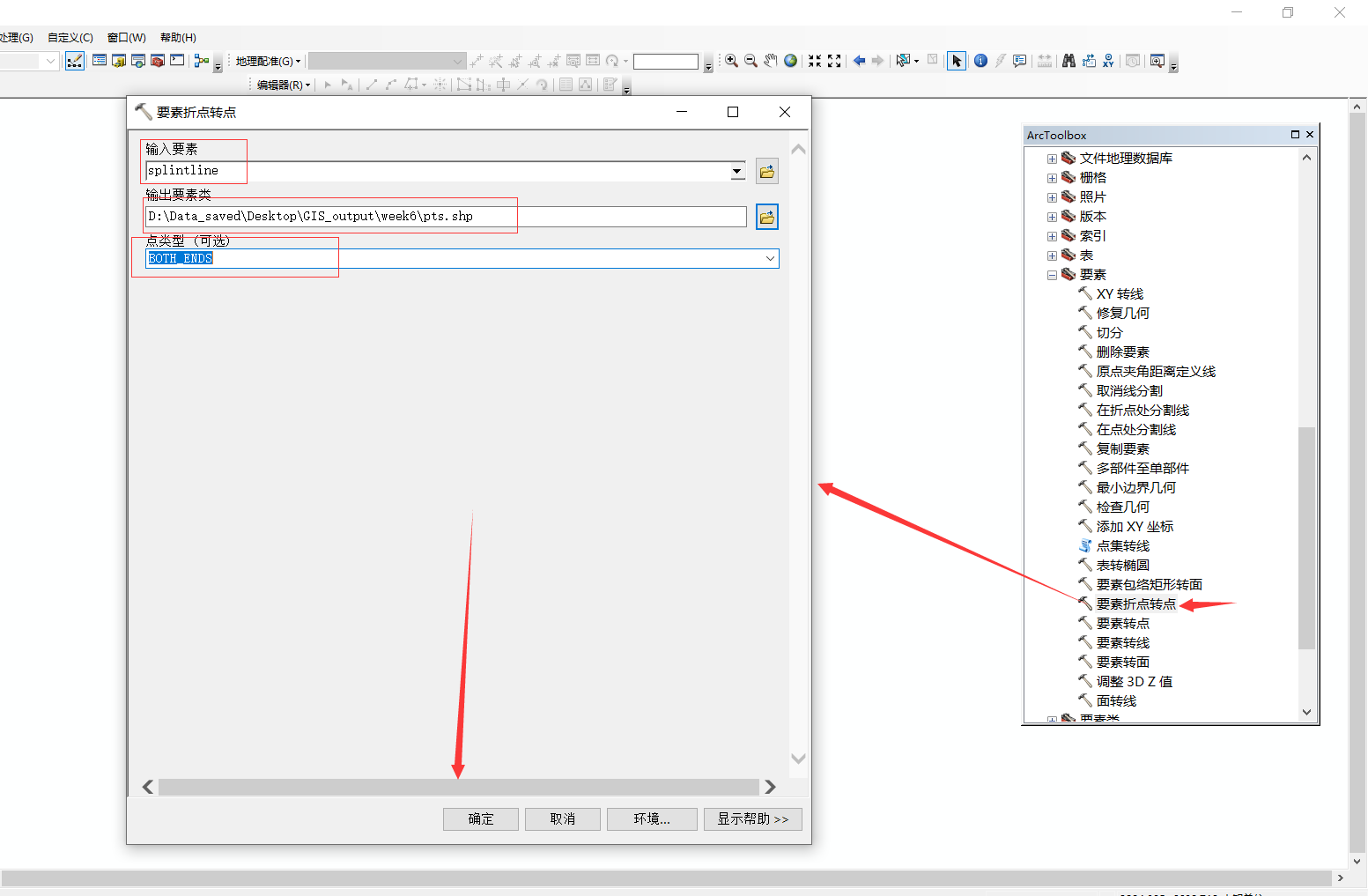Select the Zoom Out tool
This screenshot has height=896, width=1368.
[x=751, y=61]
